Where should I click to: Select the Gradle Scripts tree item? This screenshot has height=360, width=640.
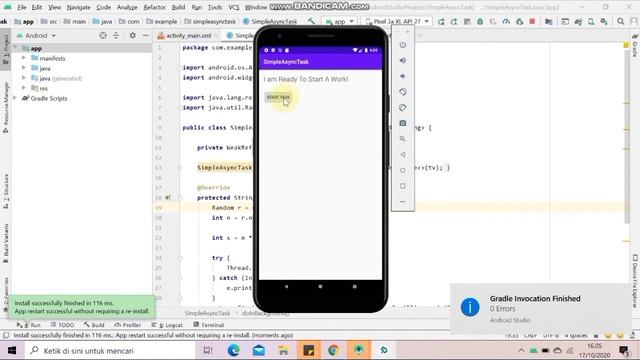click(x=49, y=98)
